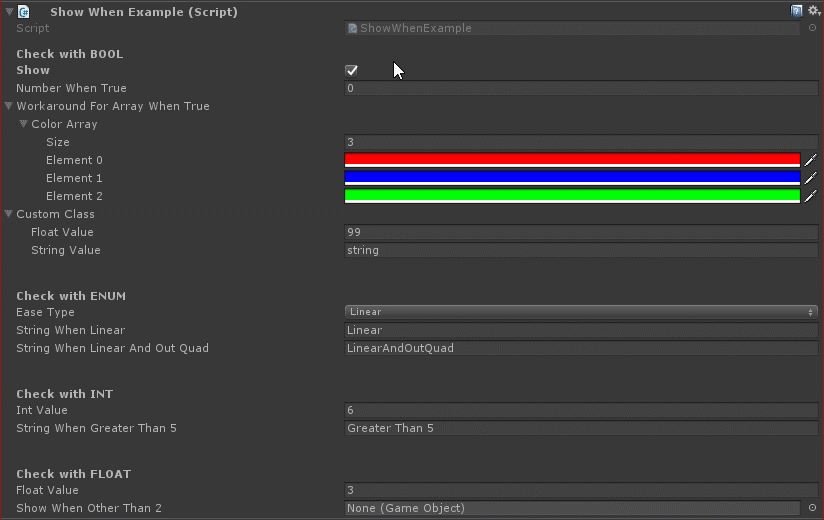Screen dimensions: 824x520
Task: Click the Int Value label
Action: point(42,410)
